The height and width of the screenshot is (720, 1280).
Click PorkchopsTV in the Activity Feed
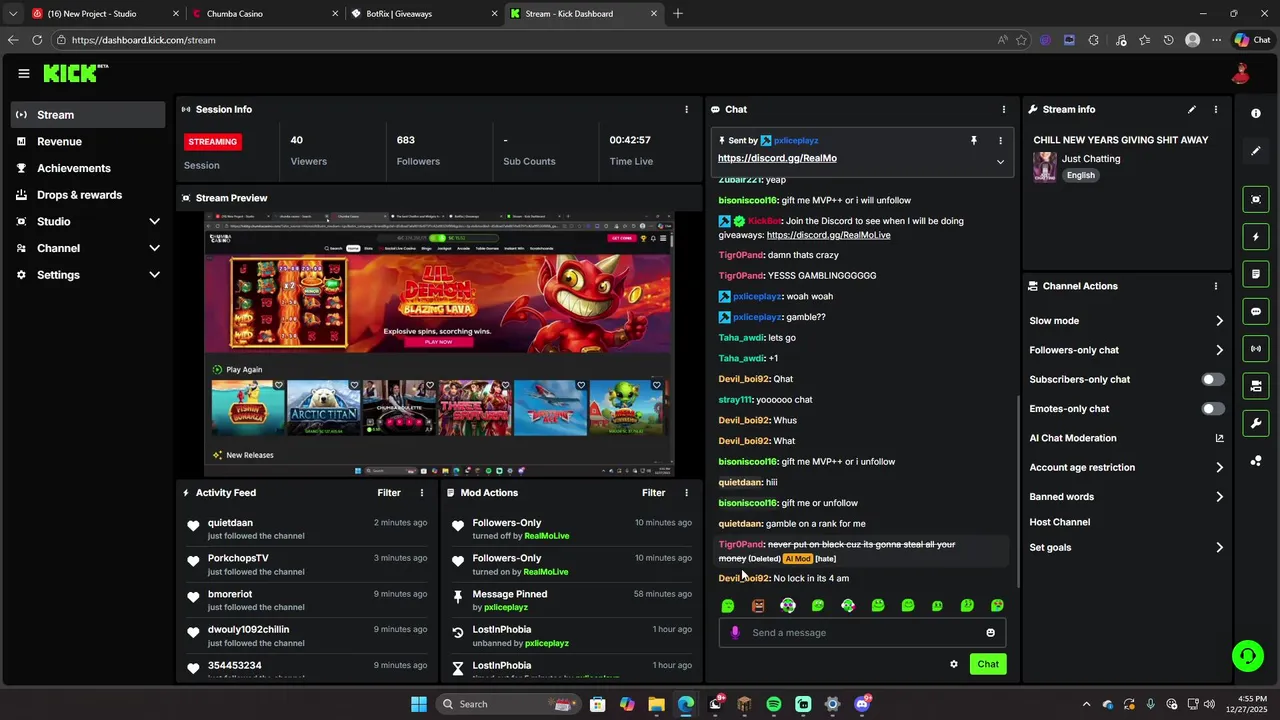tap(238, 558)
